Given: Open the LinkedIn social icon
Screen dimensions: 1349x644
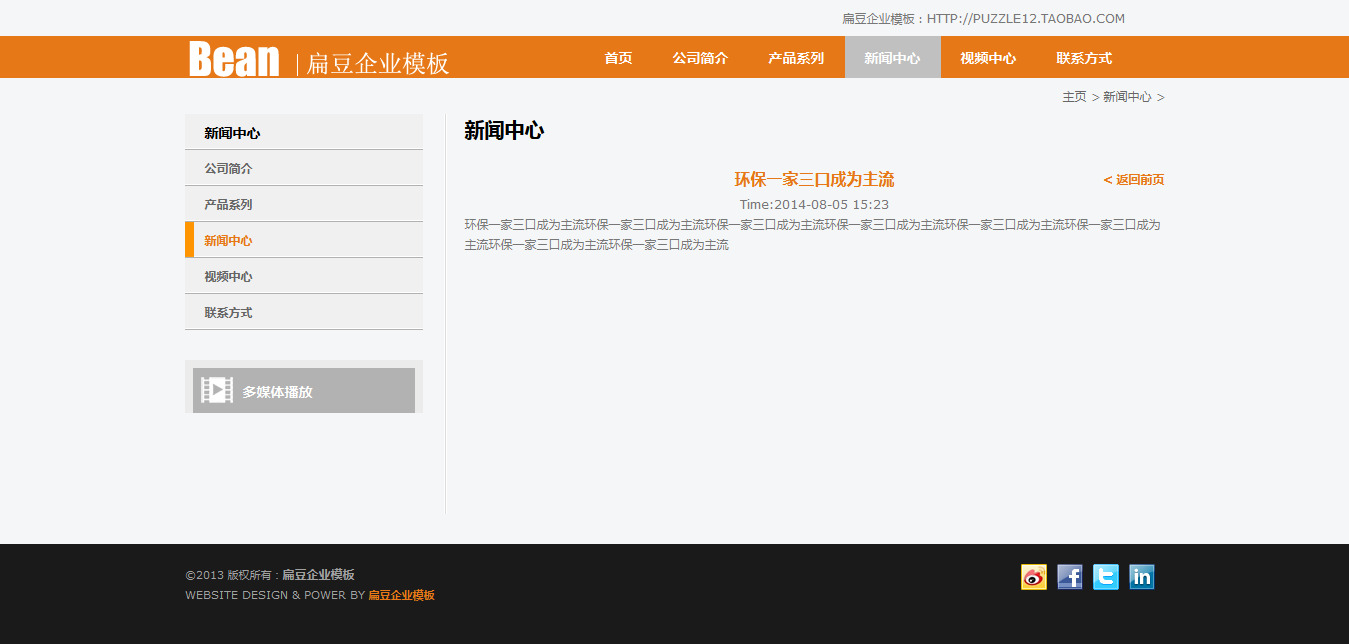Looking at the screenshot, I should coord(1141,577).
